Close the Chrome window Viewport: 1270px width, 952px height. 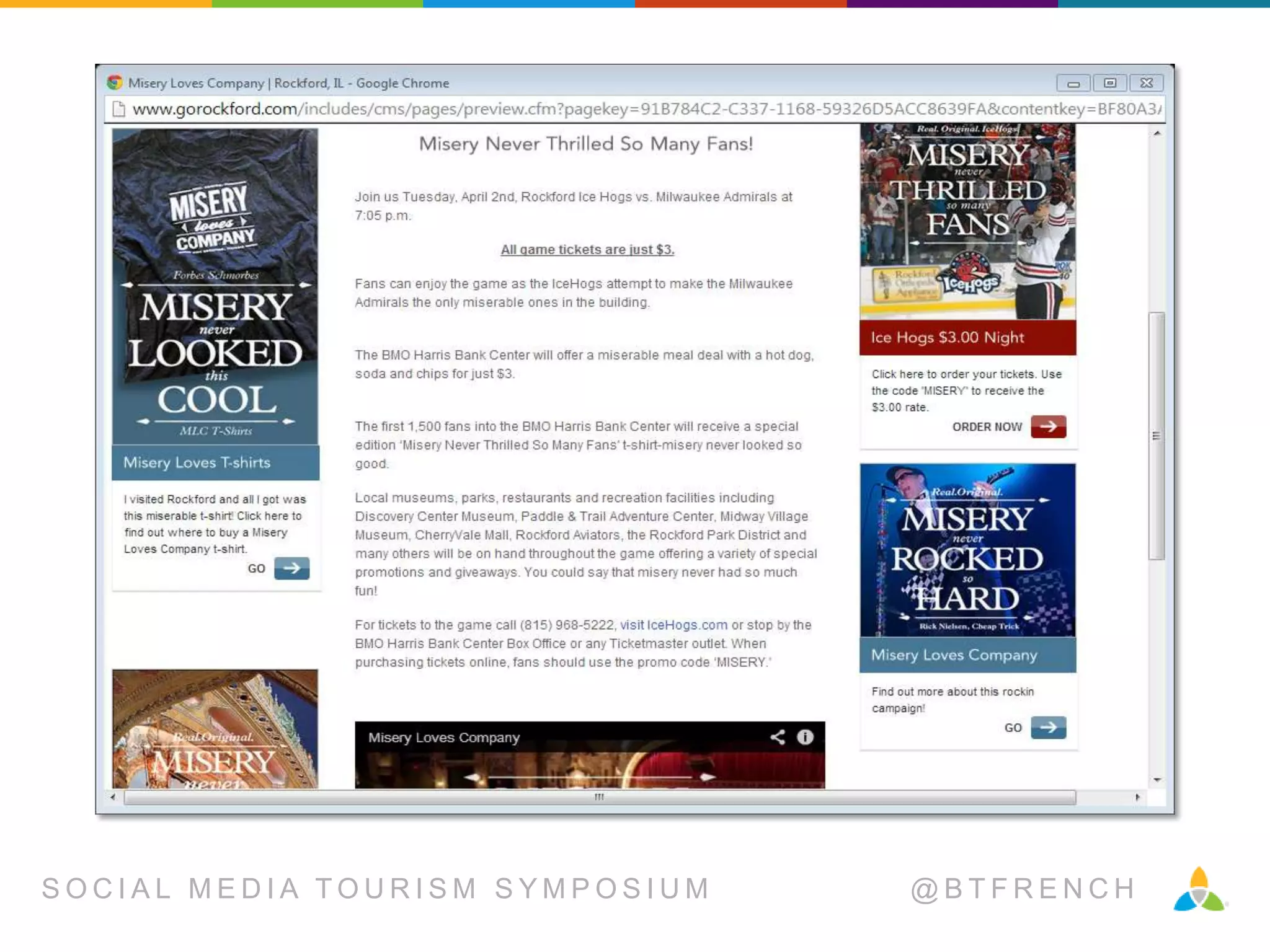point(1147,83)
